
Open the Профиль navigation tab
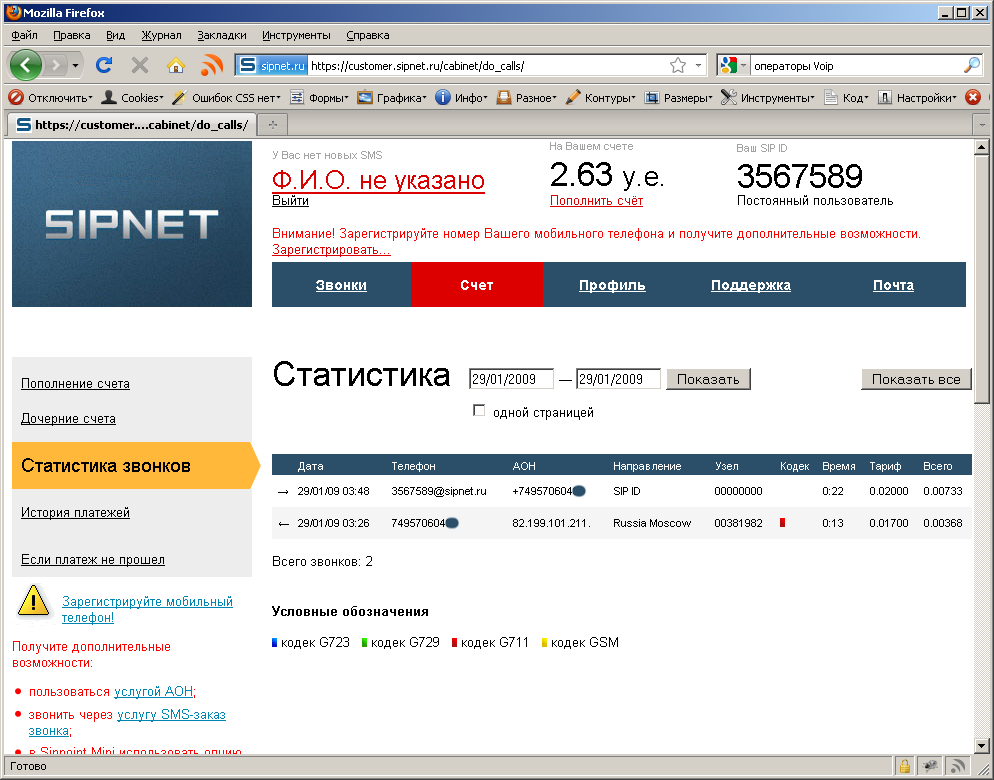coord(612,285)
